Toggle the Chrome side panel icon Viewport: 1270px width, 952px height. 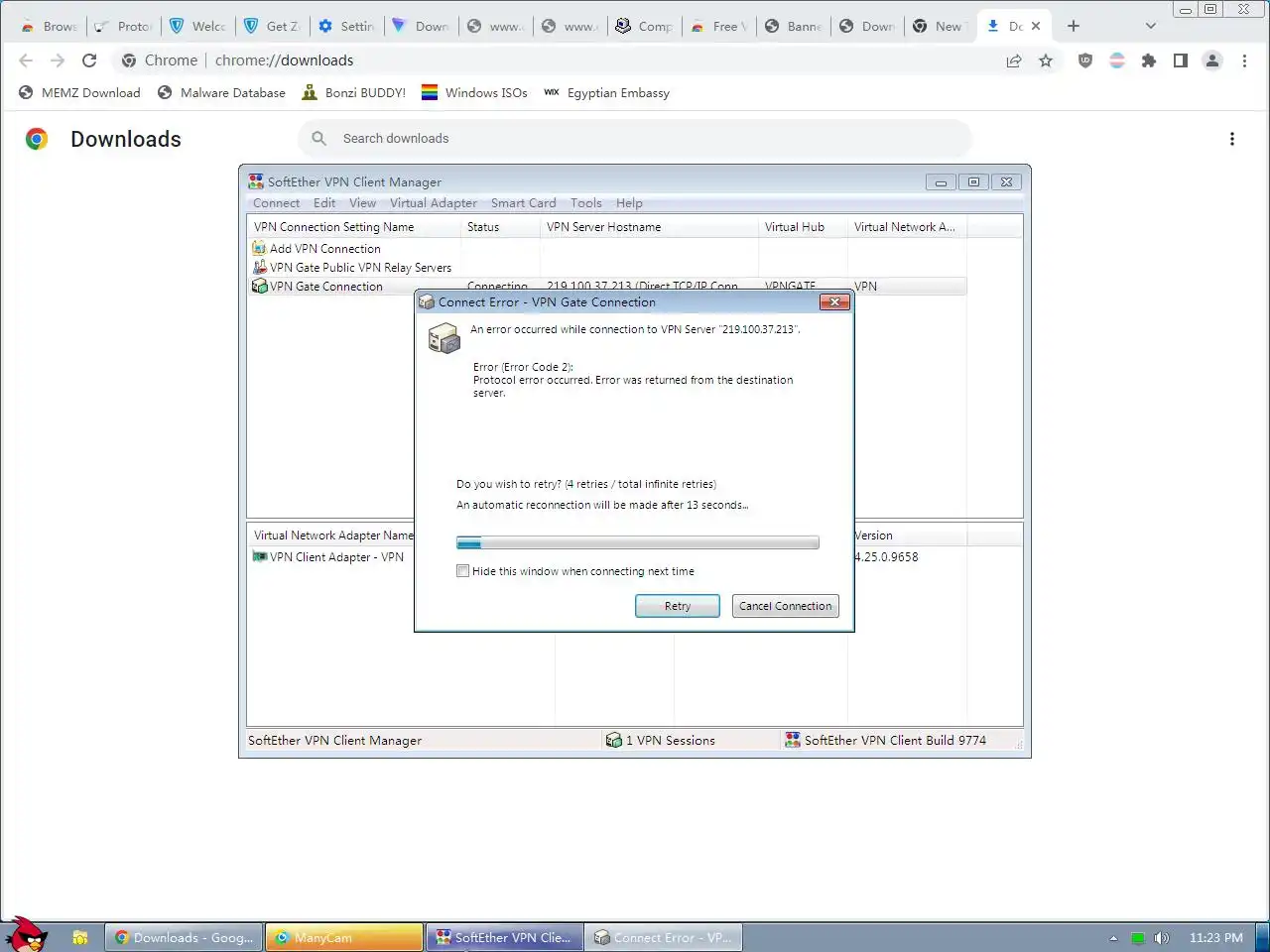(x=1181, y=60)
